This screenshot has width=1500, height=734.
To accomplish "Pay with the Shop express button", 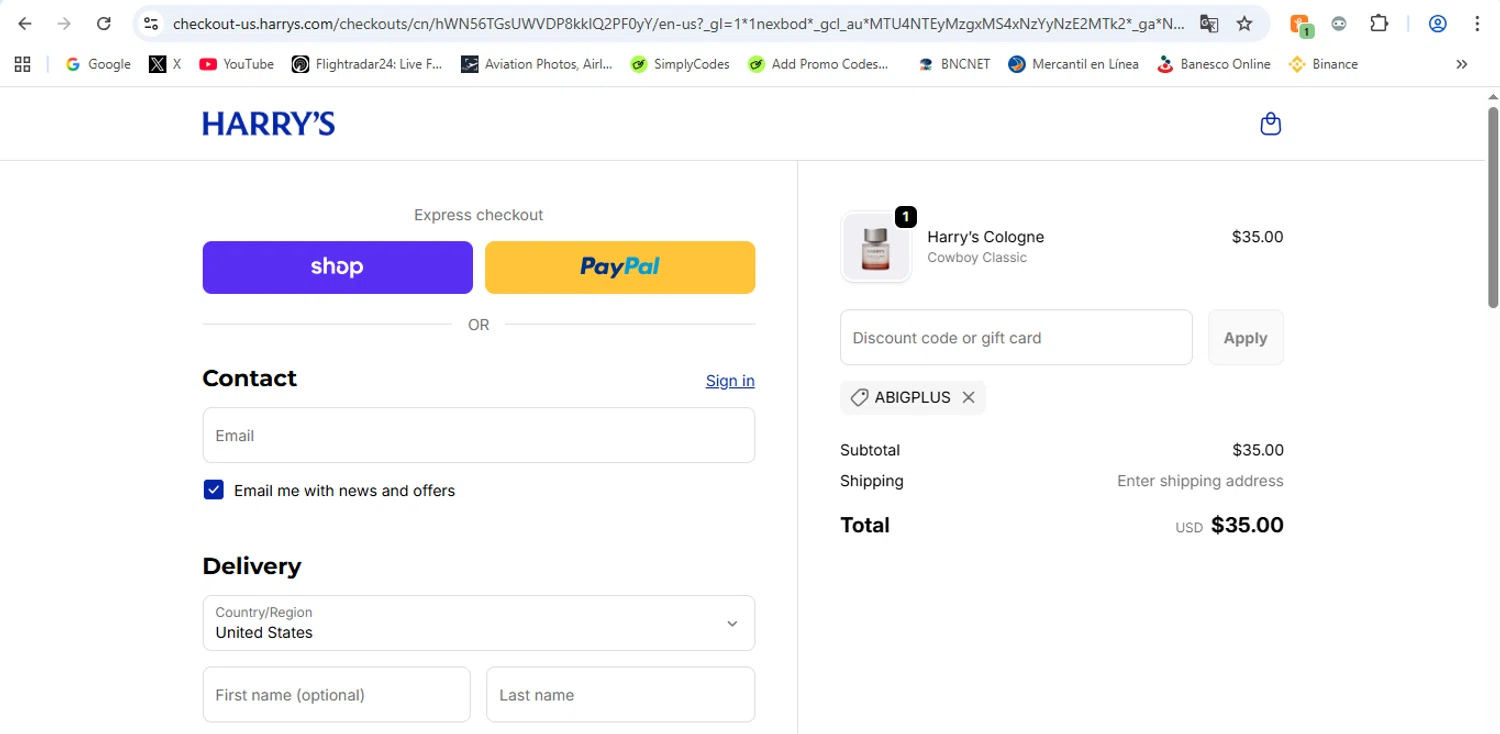I will 337,267.
